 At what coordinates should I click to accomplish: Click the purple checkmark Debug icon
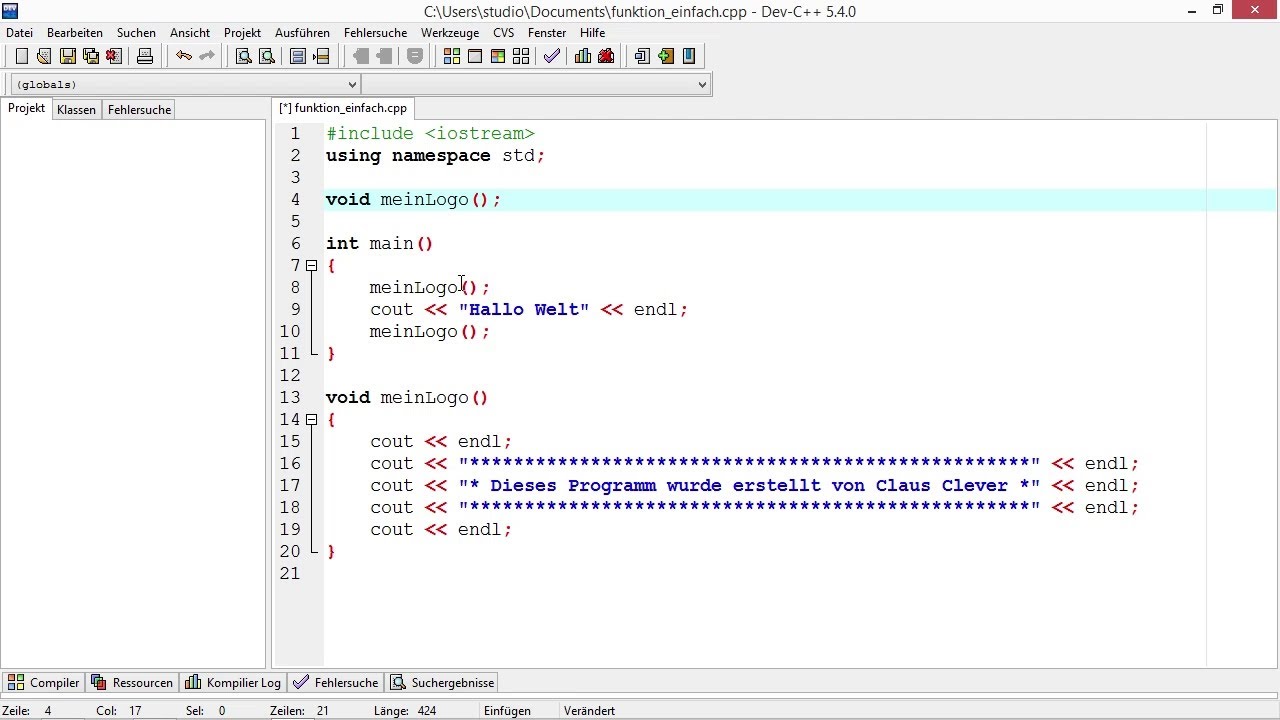tap(551, 56)
